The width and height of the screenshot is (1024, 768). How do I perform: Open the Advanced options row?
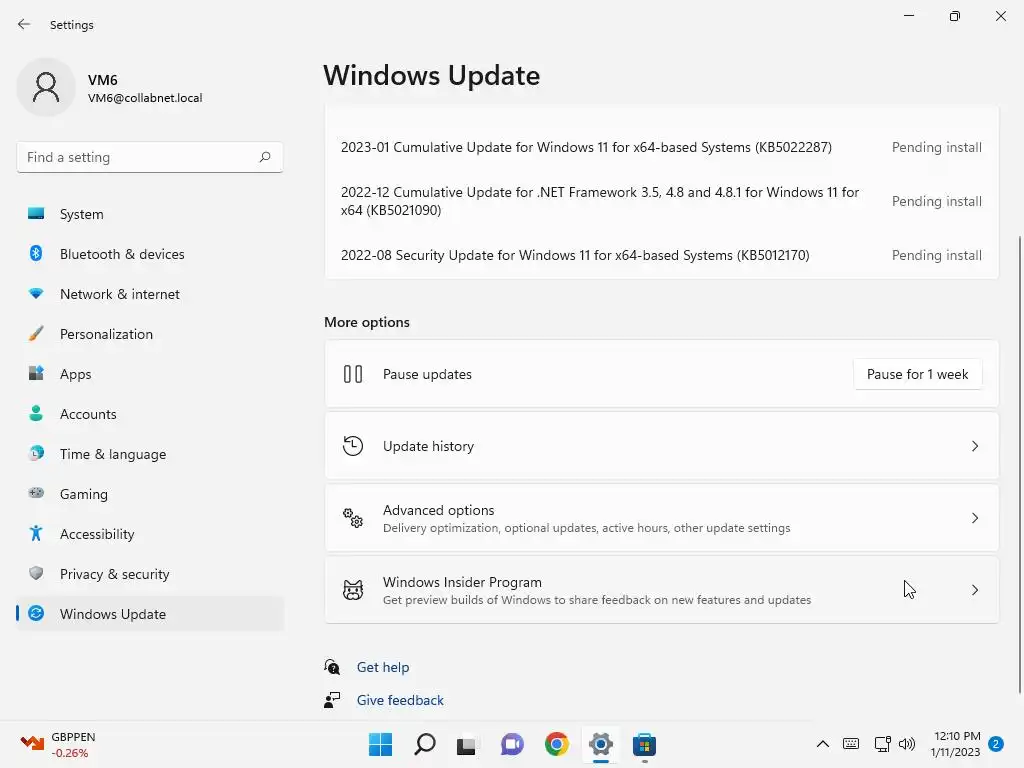pyautogui.click(x=662, y=518)
